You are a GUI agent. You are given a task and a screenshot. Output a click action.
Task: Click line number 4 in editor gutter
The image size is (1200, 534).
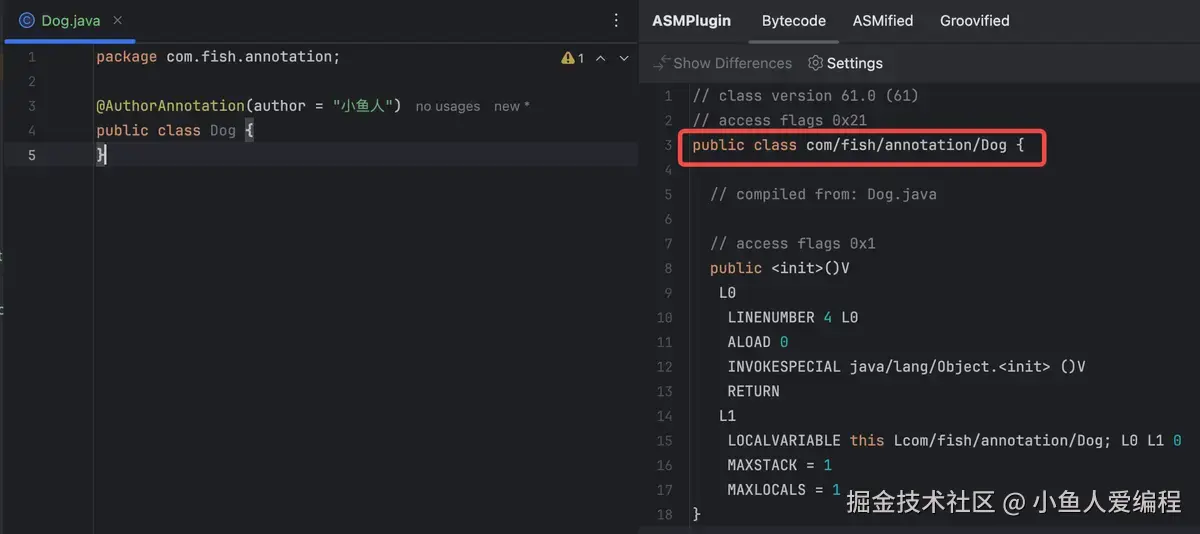tap(31, 130)
